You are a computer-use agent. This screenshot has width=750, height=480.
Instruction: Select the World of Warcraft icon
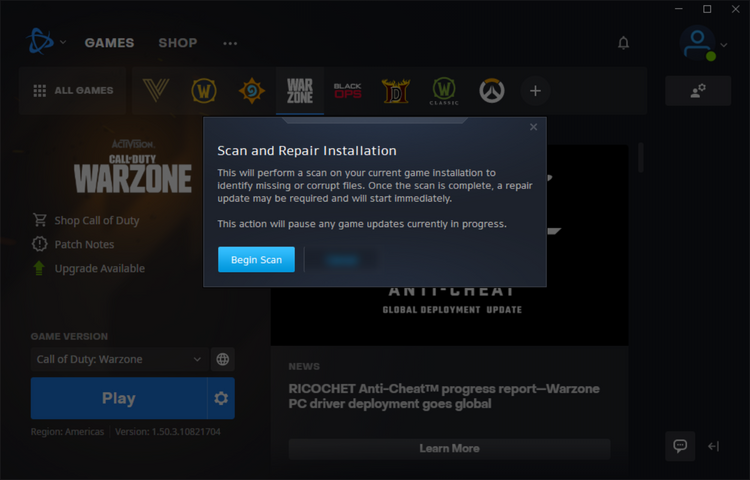click(204, 90)
